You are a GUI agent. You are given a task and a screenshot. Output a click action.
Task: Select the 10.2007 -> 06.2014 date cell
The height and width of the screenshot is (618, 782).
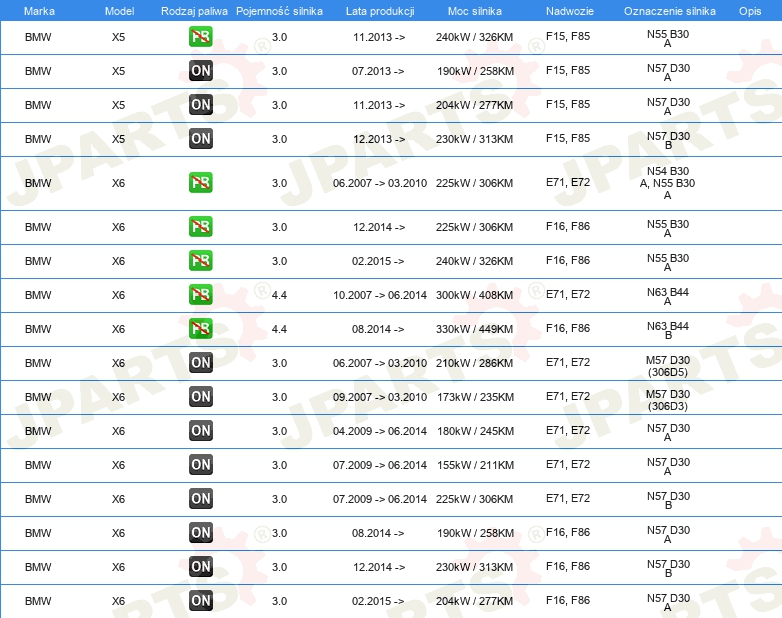380,295
